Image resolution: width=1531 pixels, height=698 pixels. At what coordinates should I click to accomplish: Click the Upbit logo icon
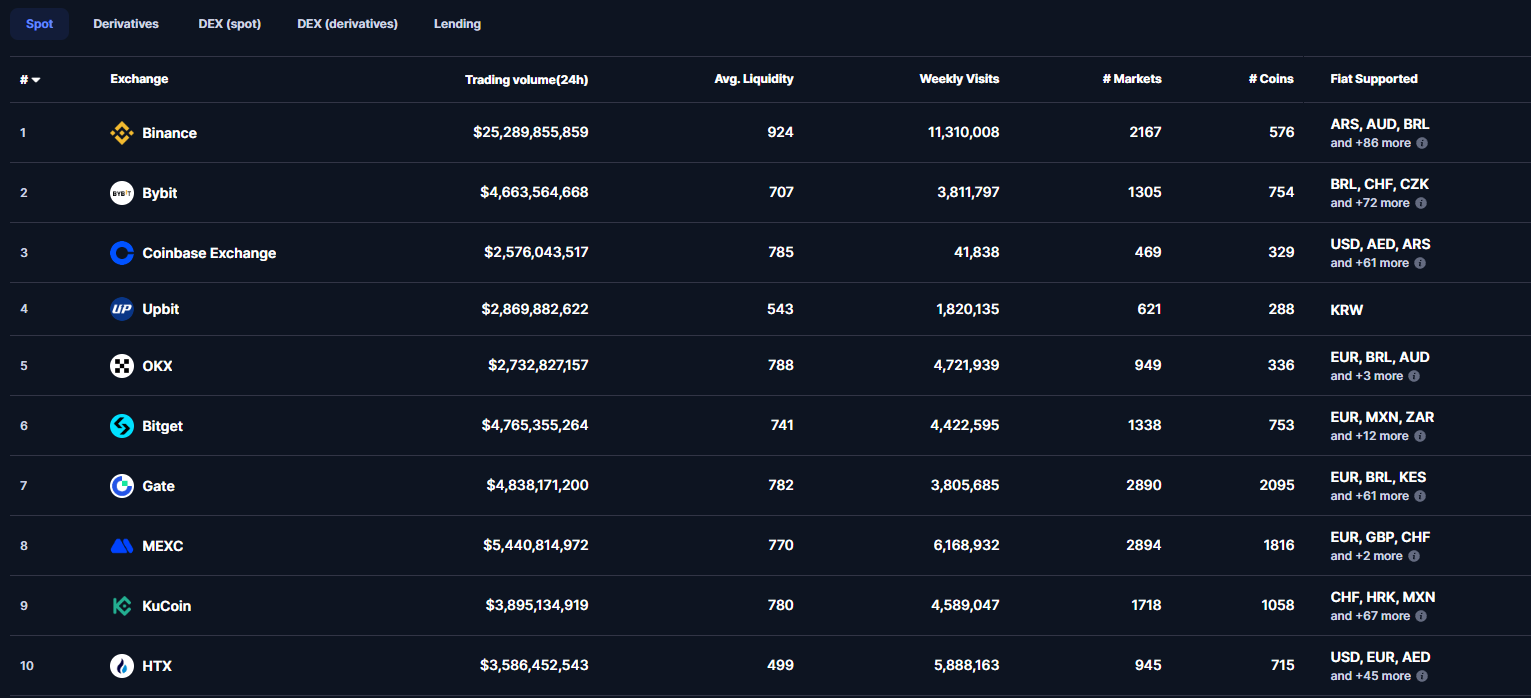[121, 309]
